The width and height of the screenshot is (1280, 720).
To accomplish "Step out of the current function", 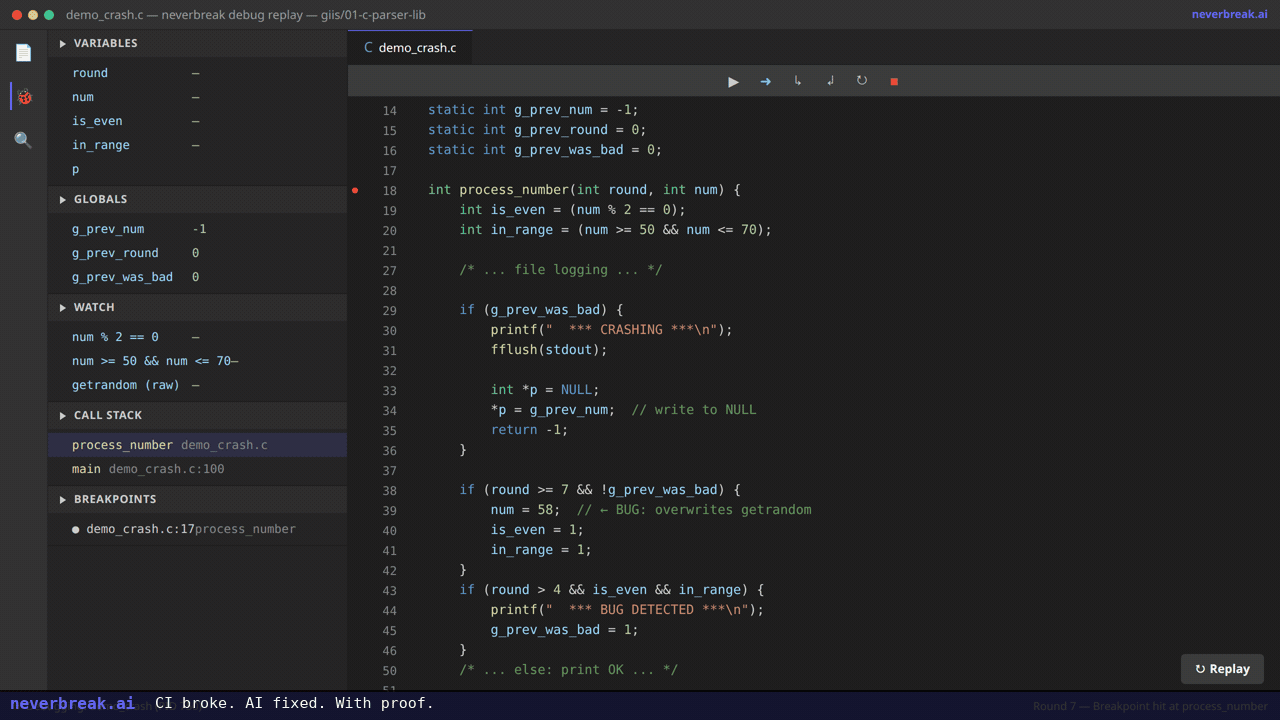I will click(829, 82).
